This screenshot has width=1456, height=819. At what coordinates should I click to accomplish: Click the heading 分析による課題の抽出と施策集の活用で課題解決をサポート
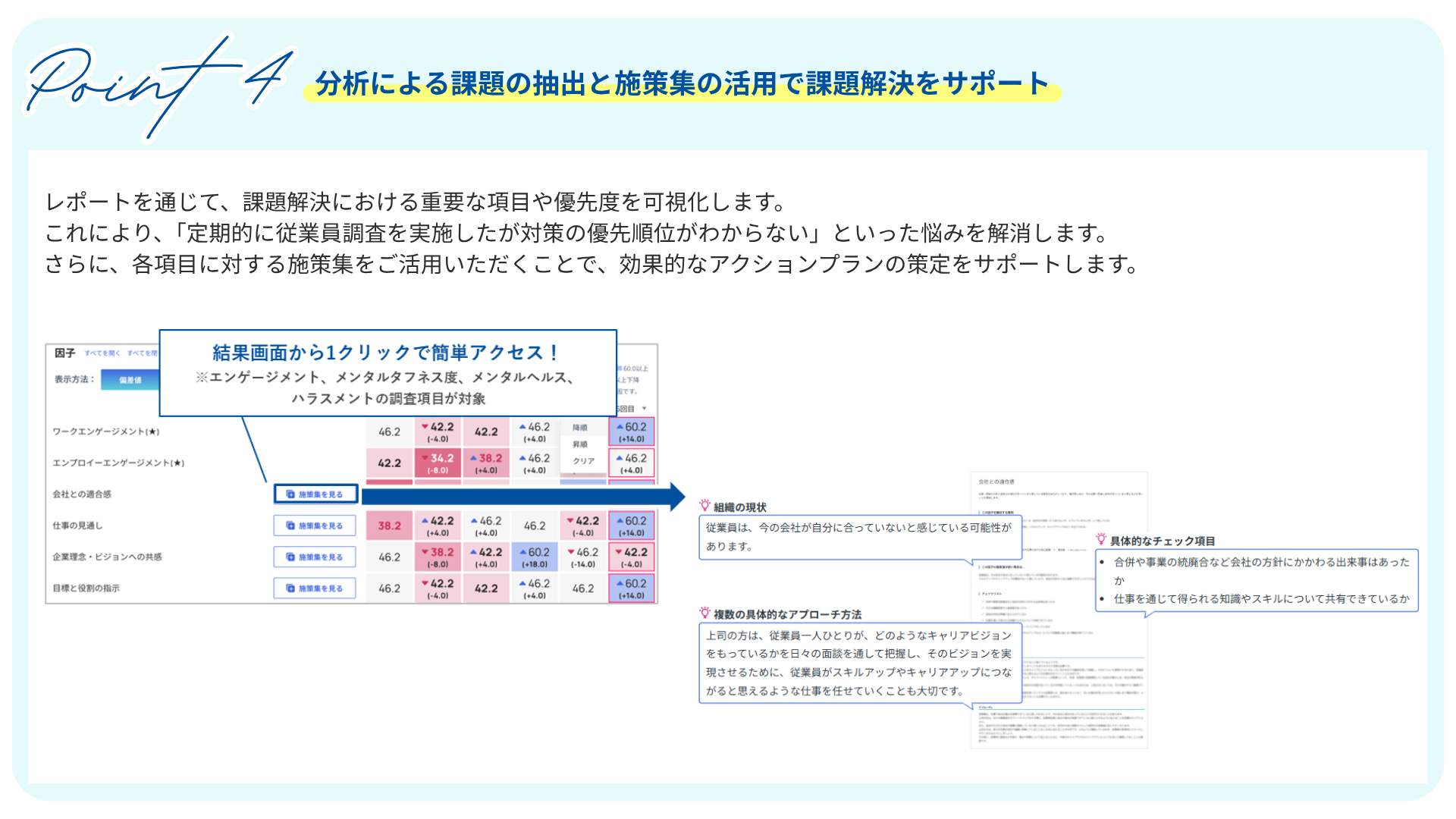click(x=682, y=83)
